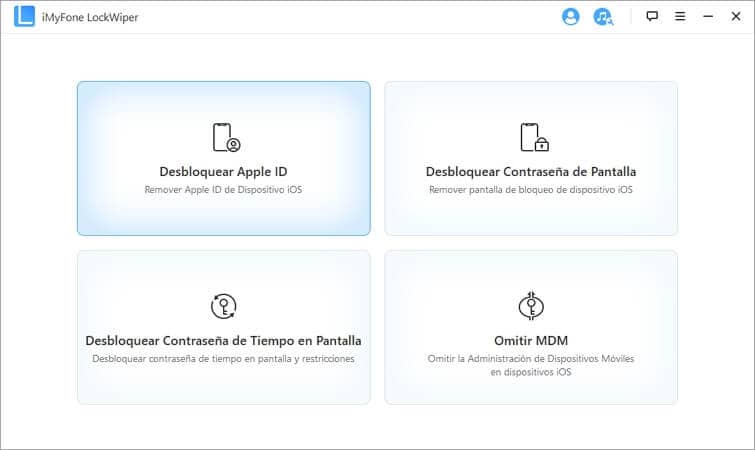Click the MDM key bypass icon

click(x=531, y=306)
